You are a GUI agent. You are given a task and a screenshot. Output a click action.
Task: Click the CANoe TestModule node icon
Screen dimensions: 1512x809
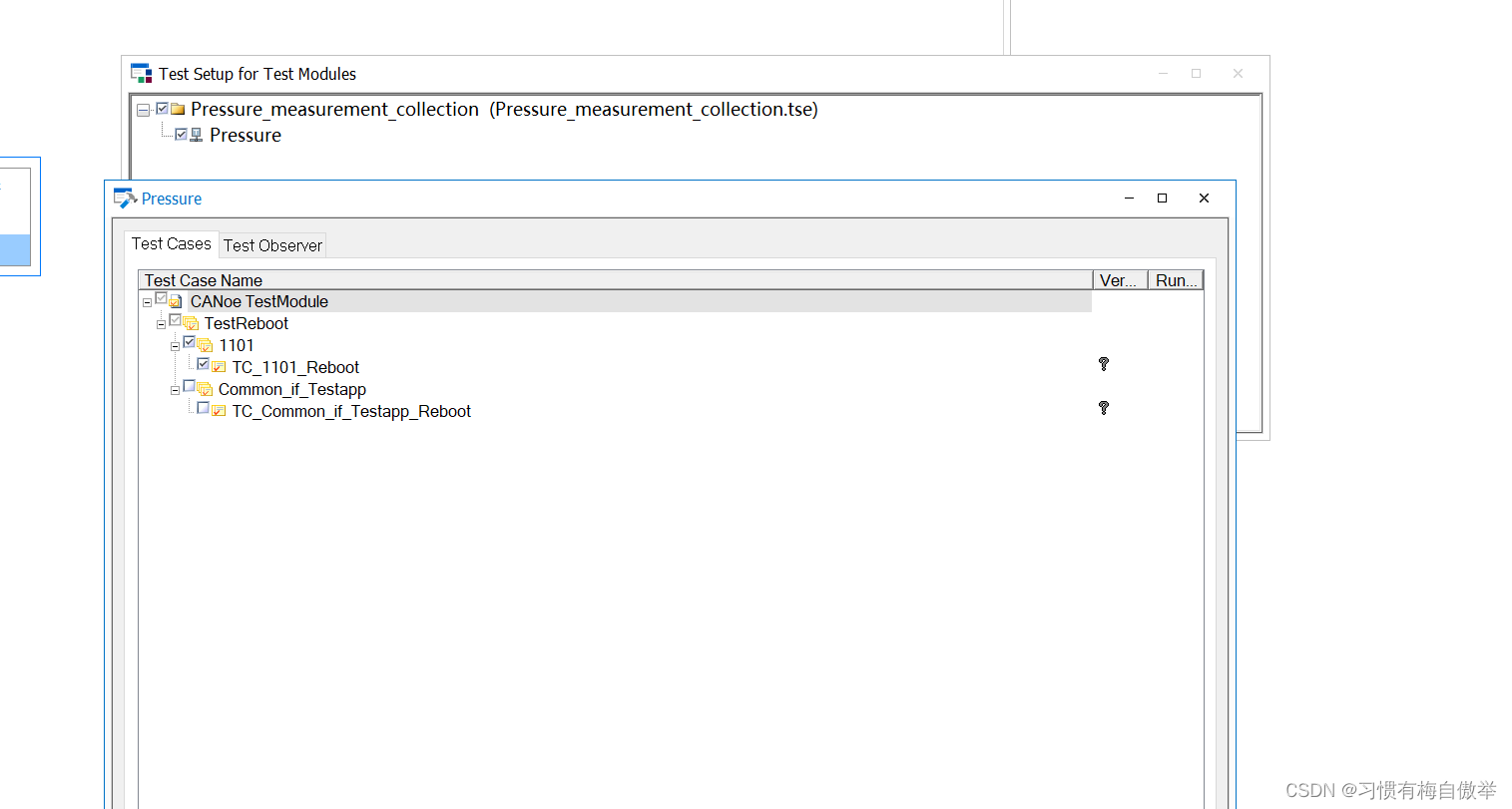[x=176, y=301]
